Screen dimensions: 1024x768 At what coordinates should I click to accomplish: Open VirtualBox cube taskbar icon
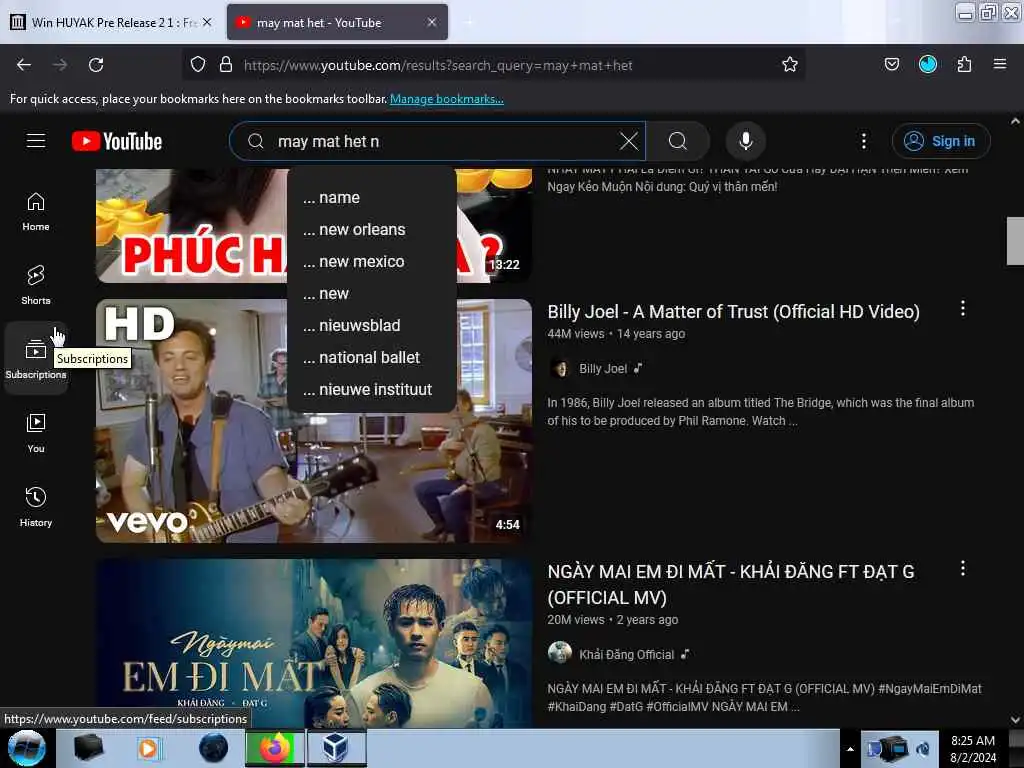click(336, 748)
